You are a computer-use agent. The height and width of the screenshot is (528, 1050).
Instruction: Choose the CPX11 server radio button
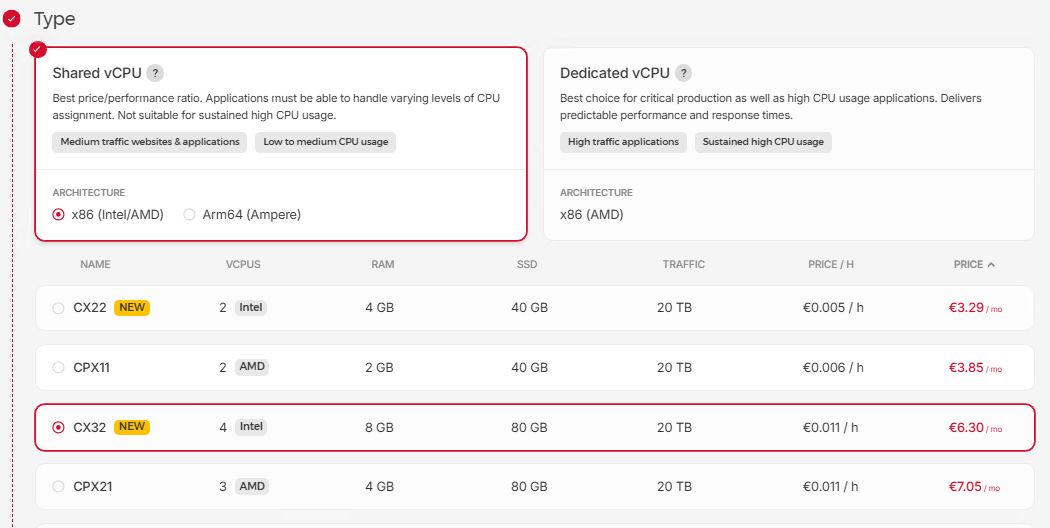(58, 368)
